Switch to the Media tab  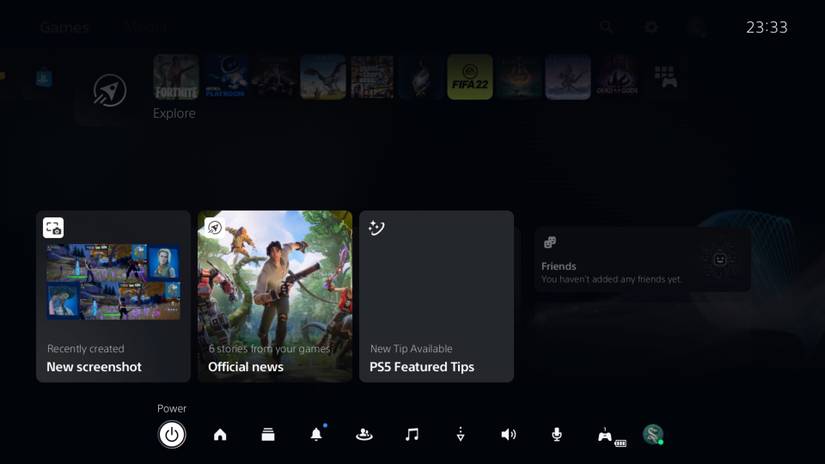[x=146, y=27]
